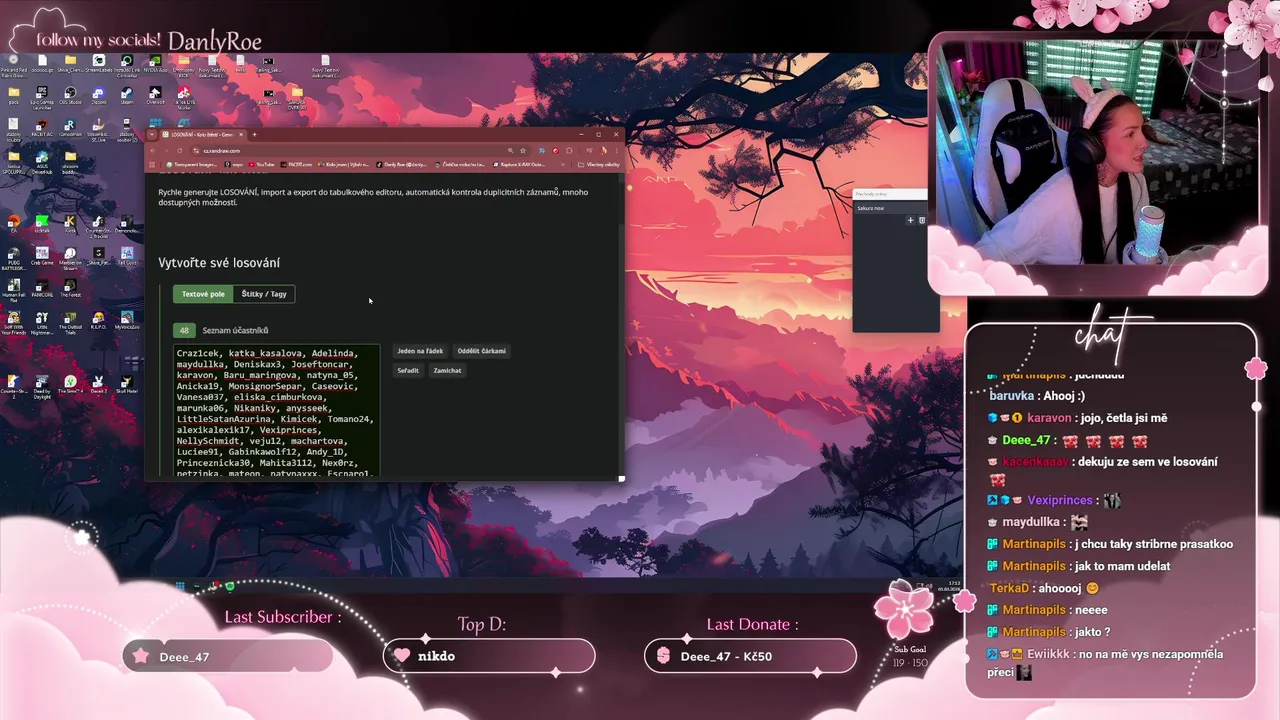This screenshot has height=720, width=1280.
Task: Click the page zoom magnifier in address bar
Action: click(x=511, y=150)
